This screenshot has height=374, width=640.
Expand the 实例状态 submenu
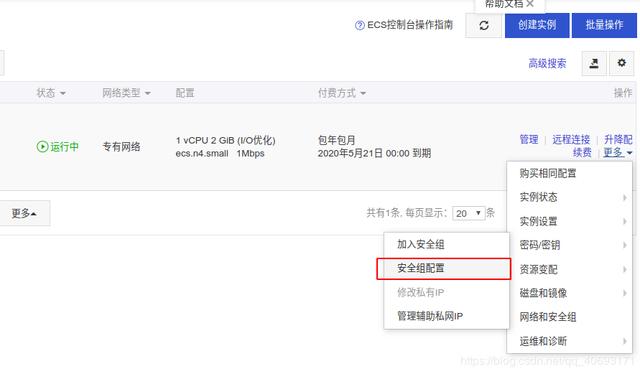pos(569,198)
